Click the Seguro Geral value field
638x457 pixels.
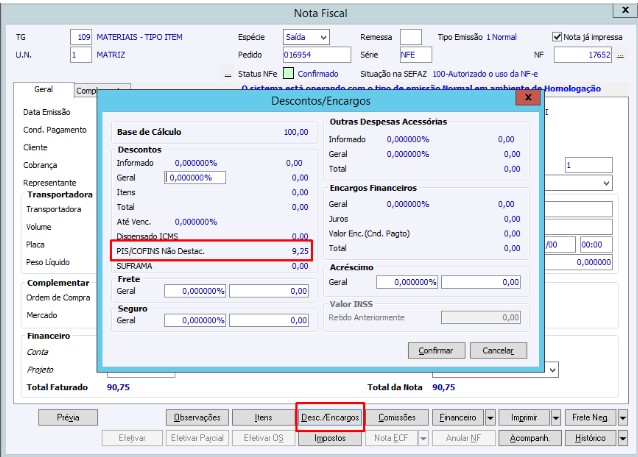(x=269, y=320)
